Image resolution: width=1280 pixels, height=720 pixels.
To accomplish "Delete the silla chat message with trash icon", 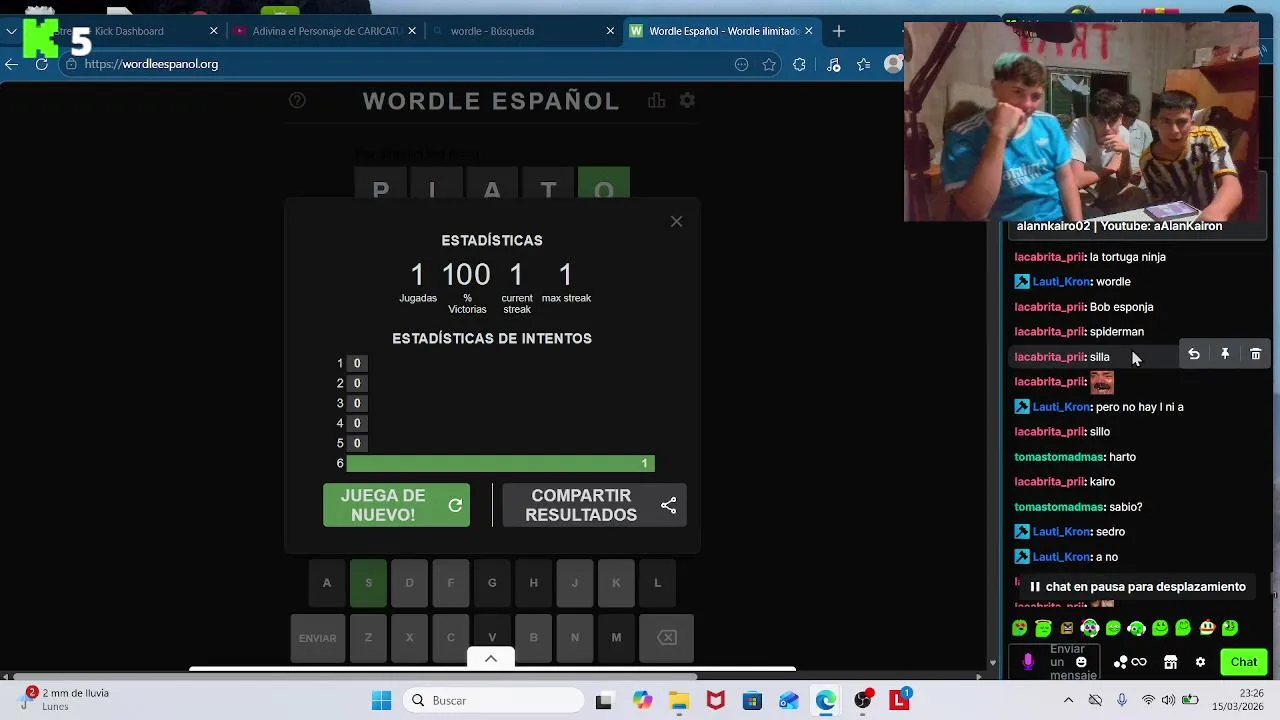I will [x=1255, y=354].
